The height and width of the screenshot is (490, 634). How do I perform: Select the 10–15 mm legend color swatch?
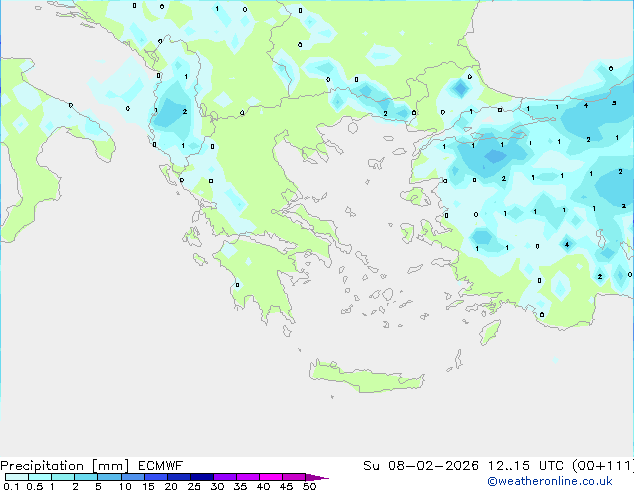pyautogui.click(x=132, y=477)
